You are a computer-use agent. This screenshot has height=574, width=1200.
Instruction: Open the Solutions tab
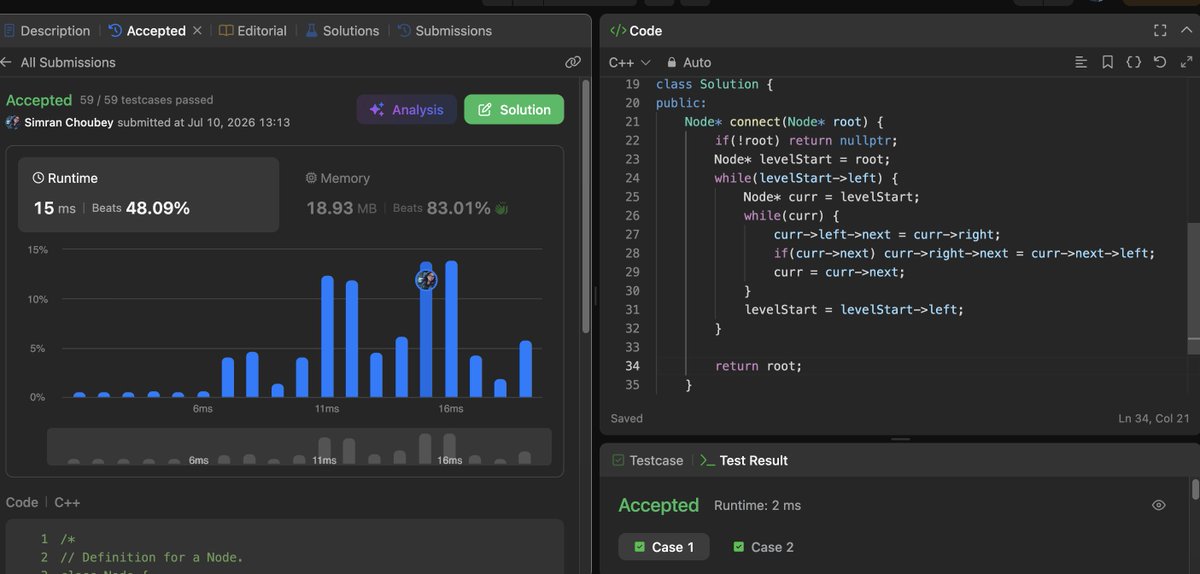pyautogui.click(x=342, y=31)
